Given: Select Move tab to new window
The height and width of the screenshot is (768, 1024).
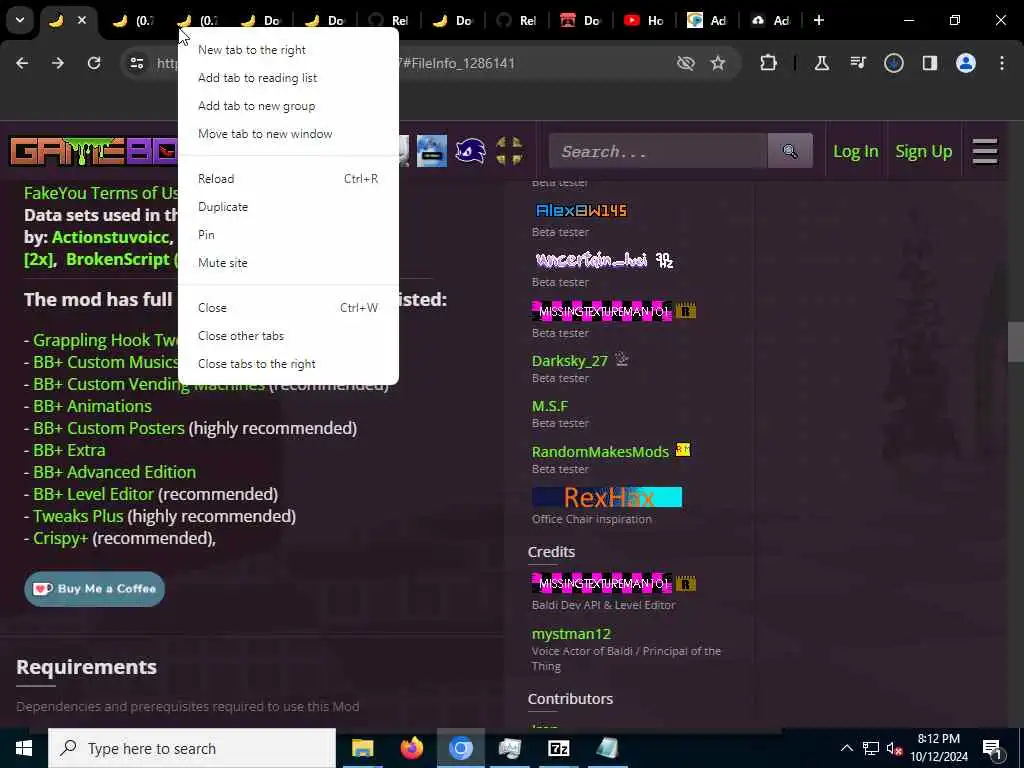Looking at the screenshot, I should click(x=288, y=134).
